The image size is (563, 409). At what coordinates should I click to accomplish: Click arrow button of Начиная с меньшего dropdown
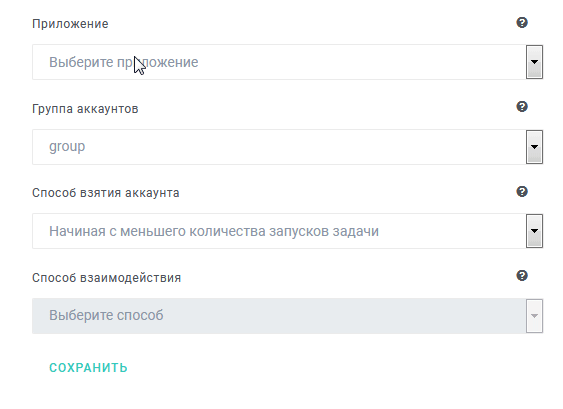[534, 231]
